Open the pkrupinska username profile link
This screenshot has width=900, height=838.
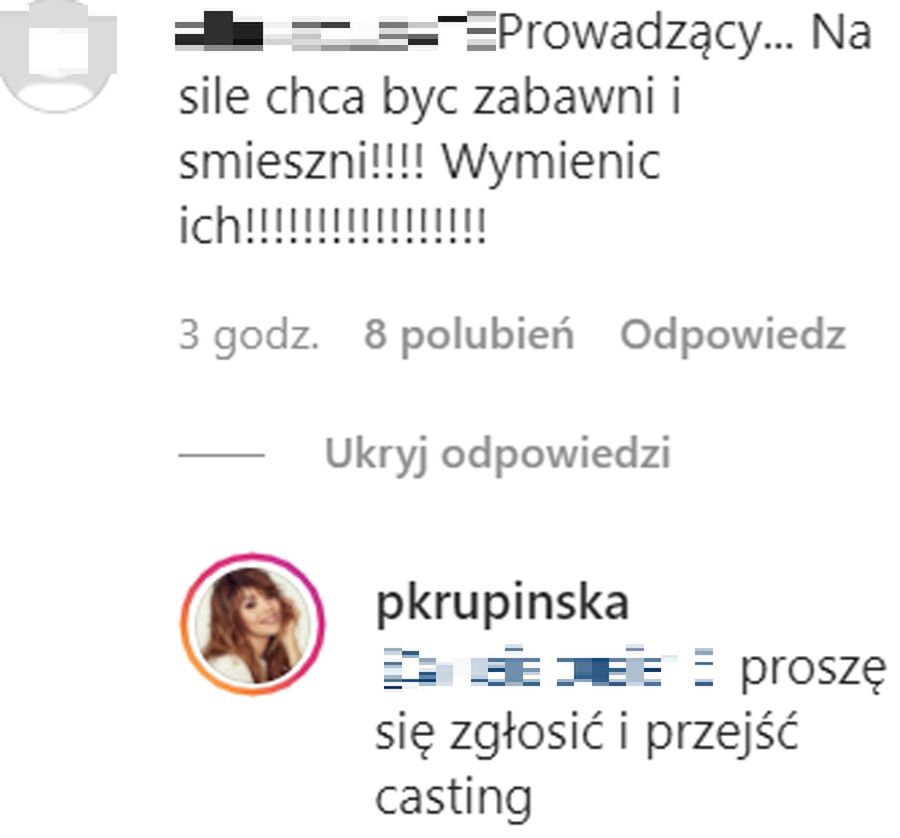click(x=502, y=604)
